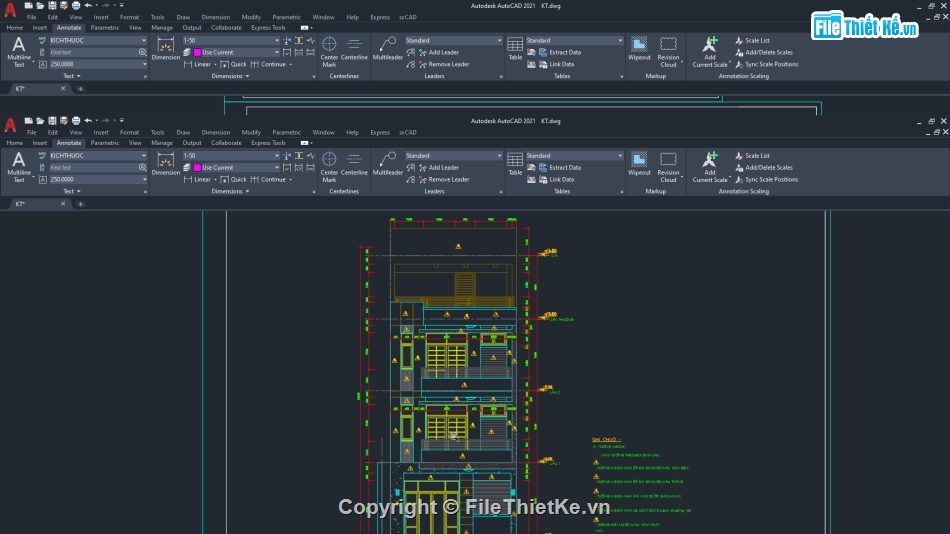Select Wipeout tool in upper ribbon
Viewport: 950px width, 534px height.
click(639, 48)
